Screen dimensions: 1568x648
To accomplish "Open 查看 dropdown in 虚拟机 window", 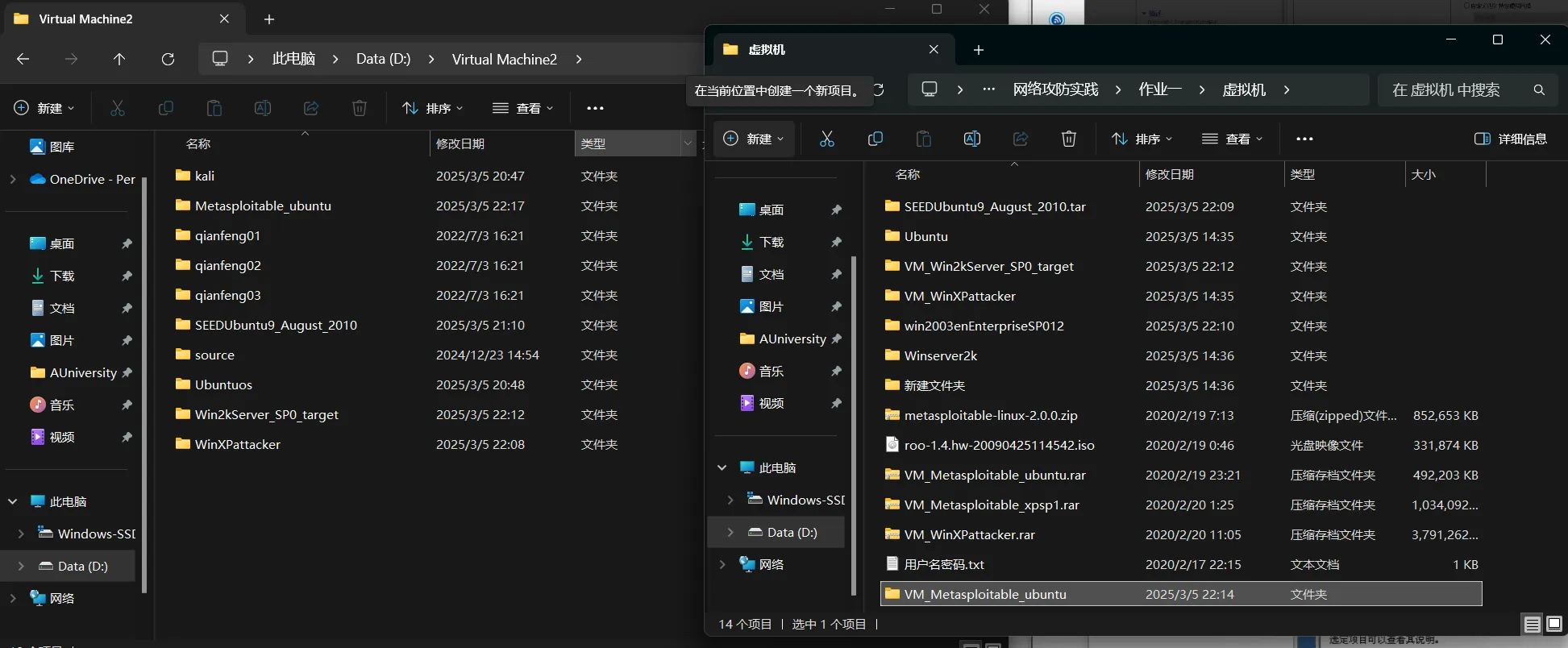I will point(1232,139).
